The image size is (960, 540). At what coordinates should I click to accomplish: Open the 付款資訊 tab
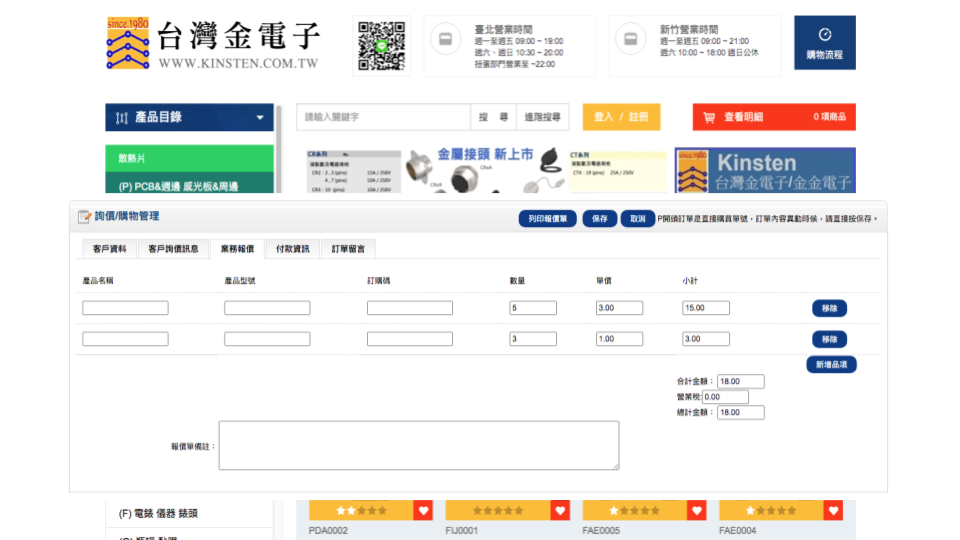292,249
